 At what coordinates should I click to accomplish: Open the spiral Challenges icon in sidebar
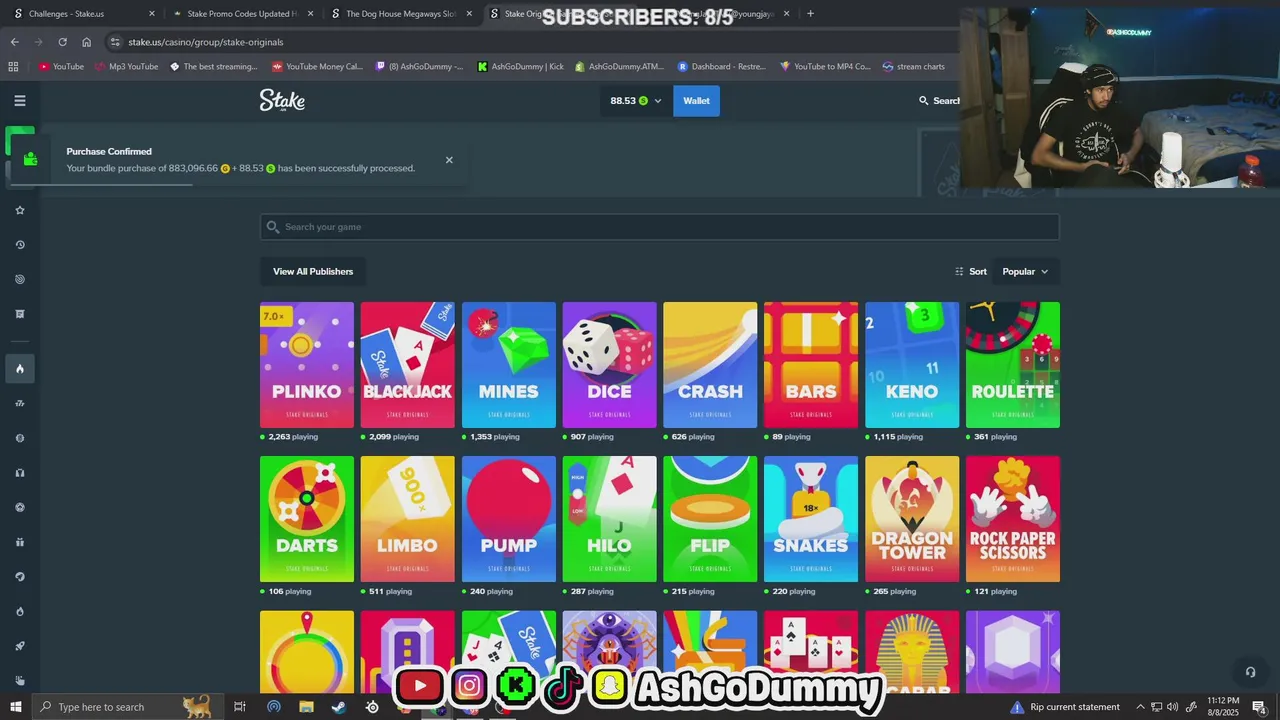click(x=19, y=279)
